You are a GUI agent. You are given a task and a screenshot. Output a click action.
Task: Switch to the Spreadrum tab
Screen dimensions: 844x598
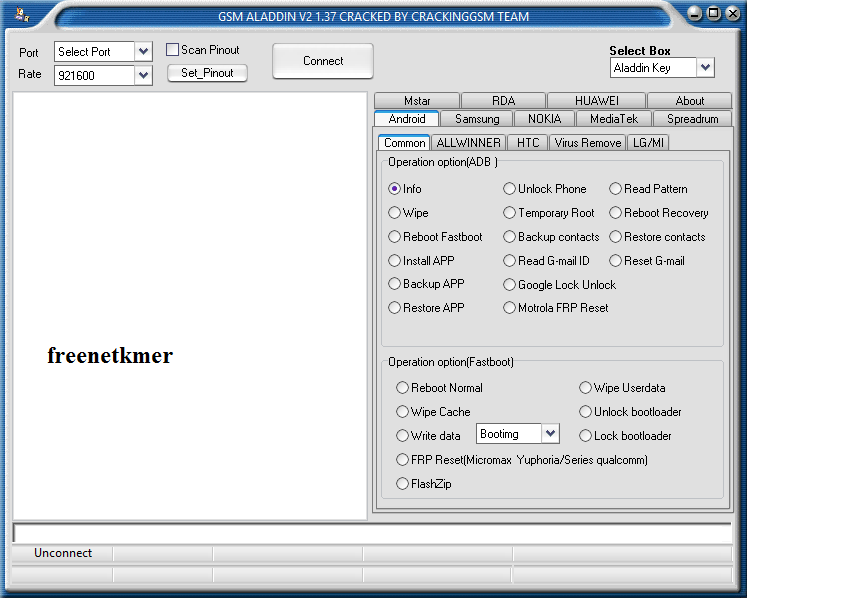[692, 118]
